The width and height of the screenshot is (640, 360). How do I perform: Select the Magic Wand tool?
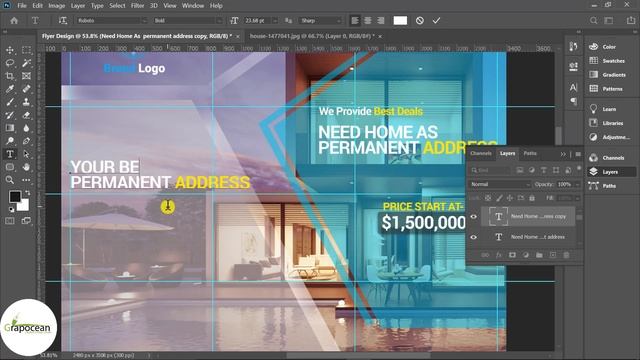coord(27,63)
